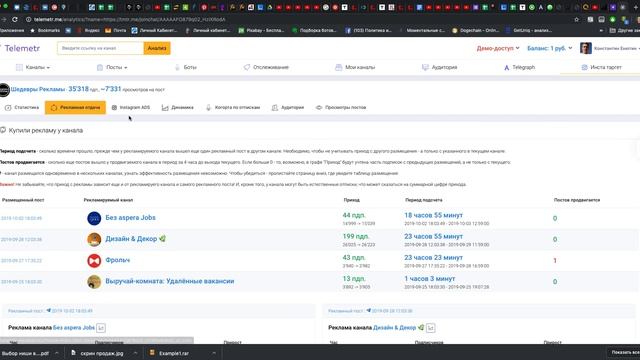This screenshot has height=360, width=640.
Task: Click the 43 пдп. gain value
Action: point(354,258)
